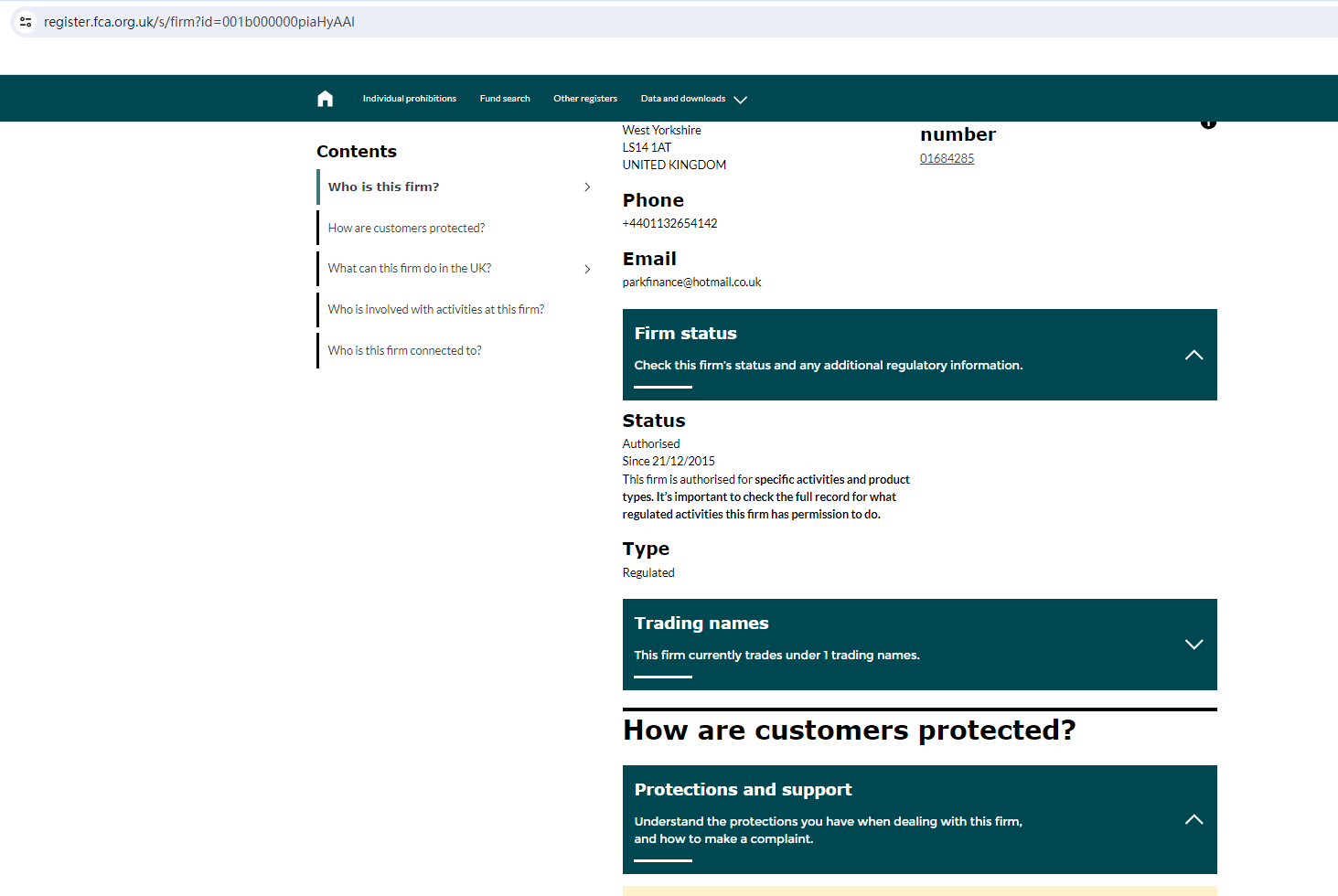Click the info icon beside the number heading

(x=1208, y=123)
